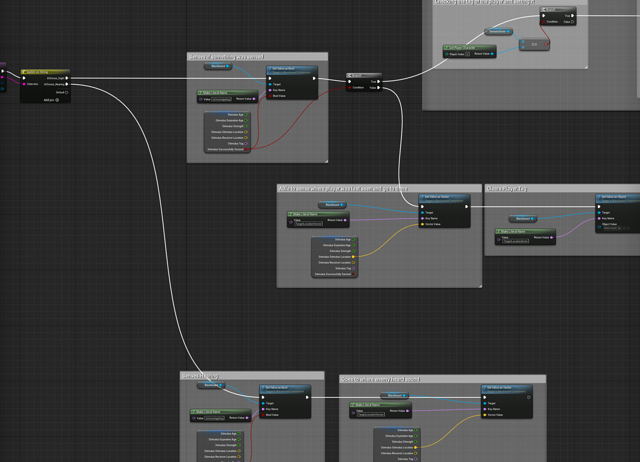Click Vector Value pin in 'Goes to where enemy heard sound'

pyautogui.click(x=485, y=415)
